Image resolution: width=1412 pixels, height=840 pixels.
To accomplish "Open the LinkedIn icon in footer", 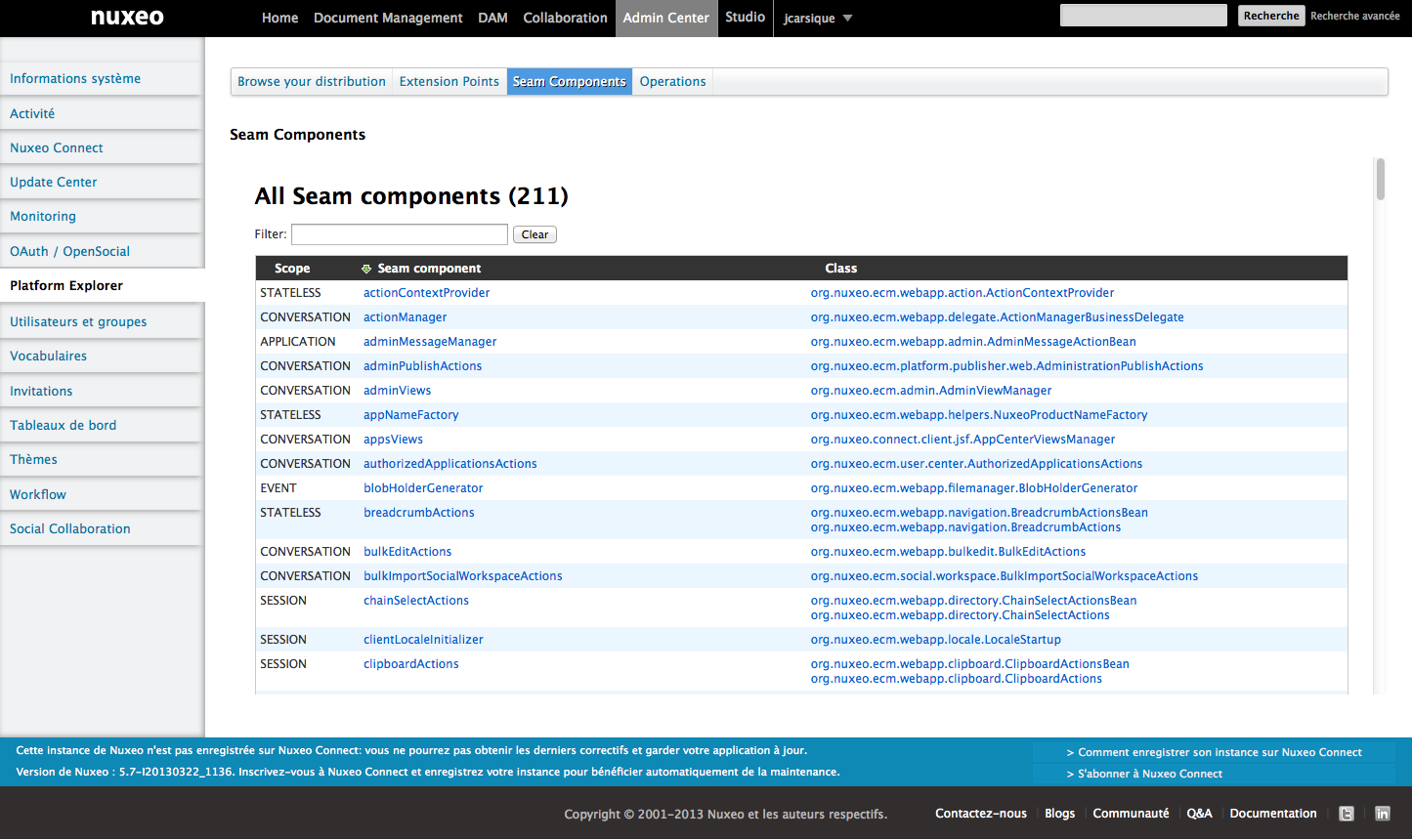I will 1383,814.
